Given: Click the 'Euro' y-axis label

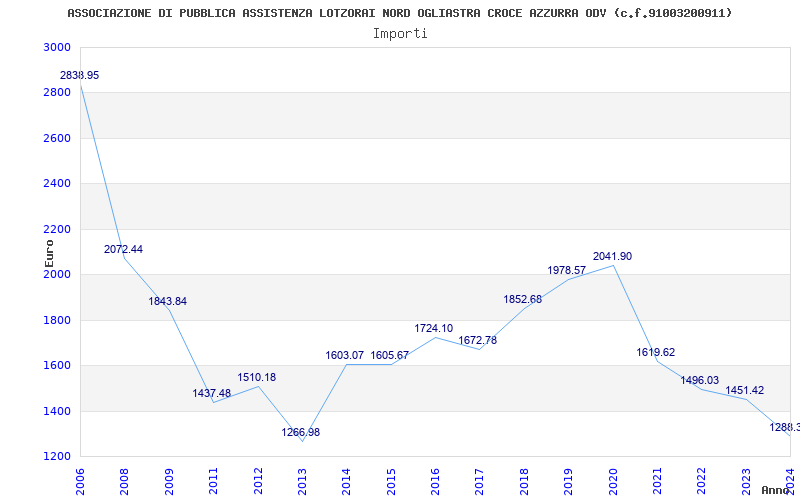Looking at the screenshot, I should (49, 254).
